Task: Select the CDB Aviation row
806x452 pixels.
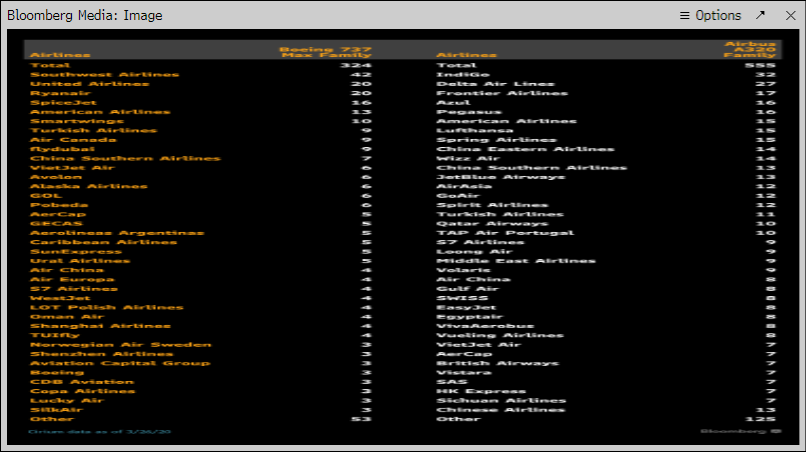Action: click(200, 382)
